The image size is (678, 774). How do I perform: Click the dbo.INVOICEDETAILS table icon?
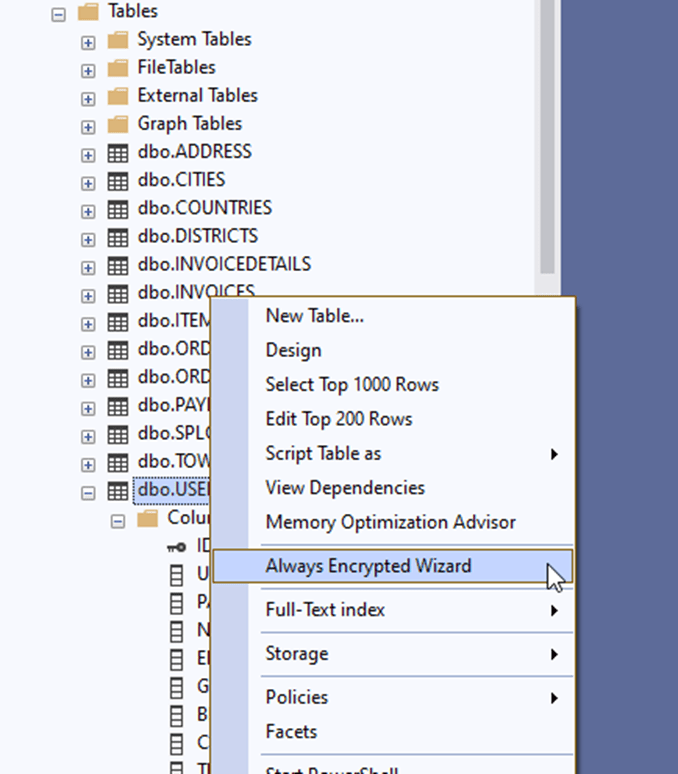click(x=118, y=264)
